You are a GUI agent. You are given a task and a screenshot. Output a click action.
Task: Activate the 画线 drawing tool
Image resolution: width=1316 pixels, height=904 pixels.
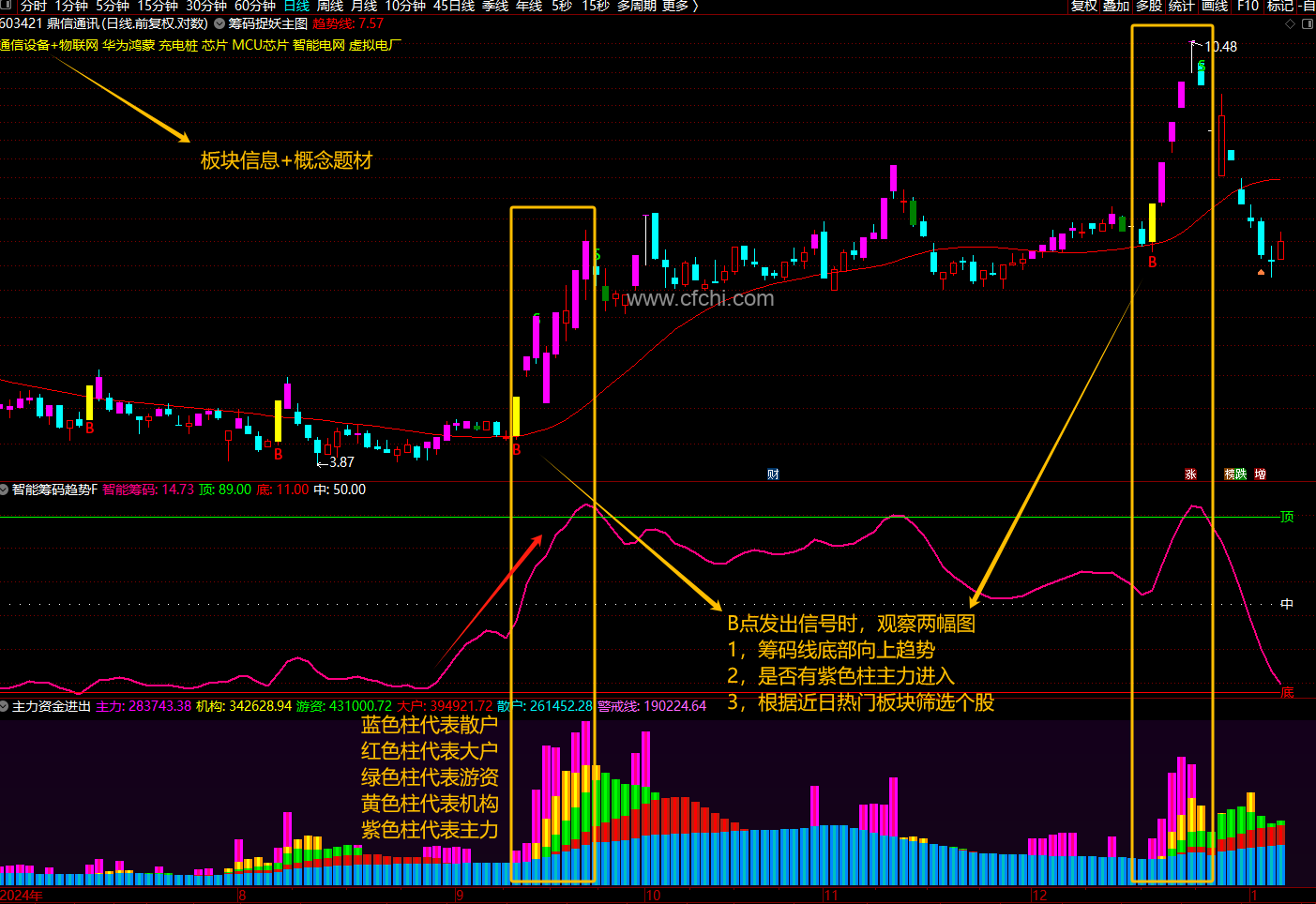click(1216, 6)
